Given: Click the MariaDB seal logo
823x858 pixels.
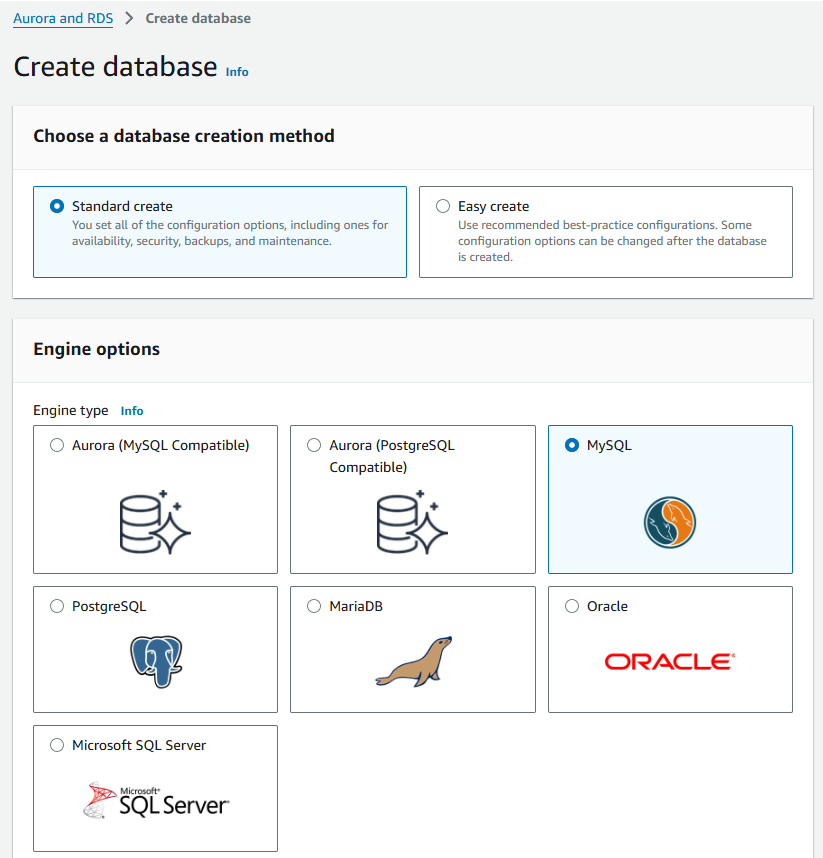Looking at the screenshot, I should 414,661.
